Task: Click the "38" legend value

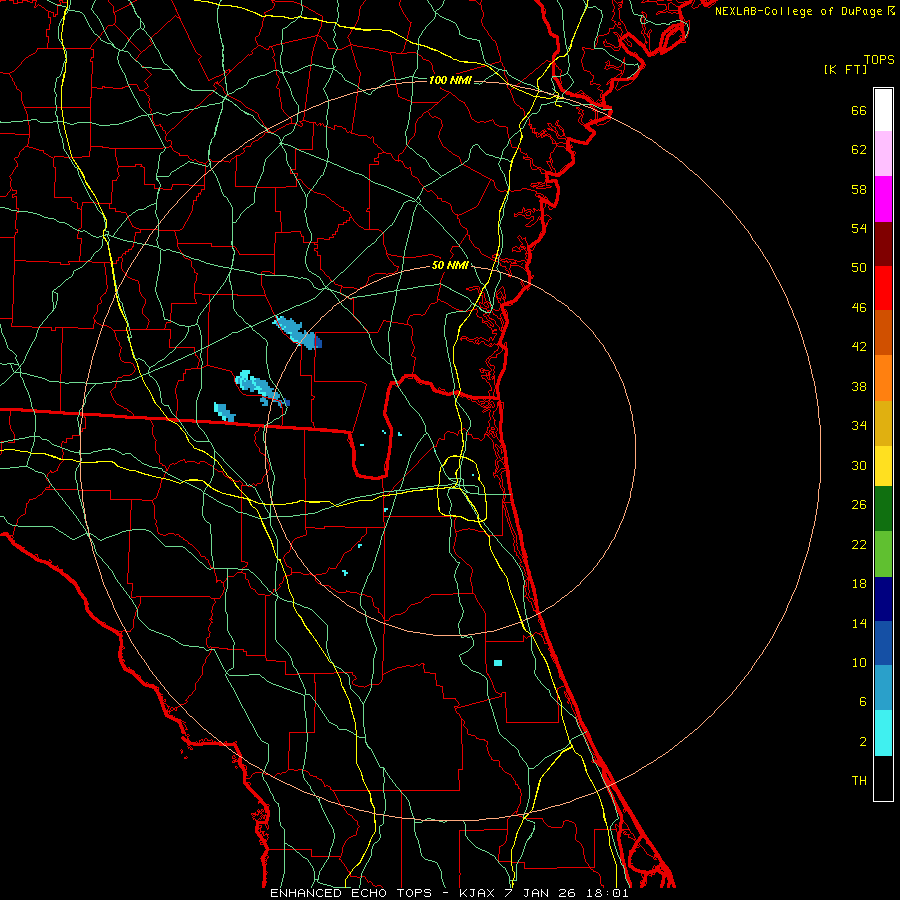Action: coord(859,386)
